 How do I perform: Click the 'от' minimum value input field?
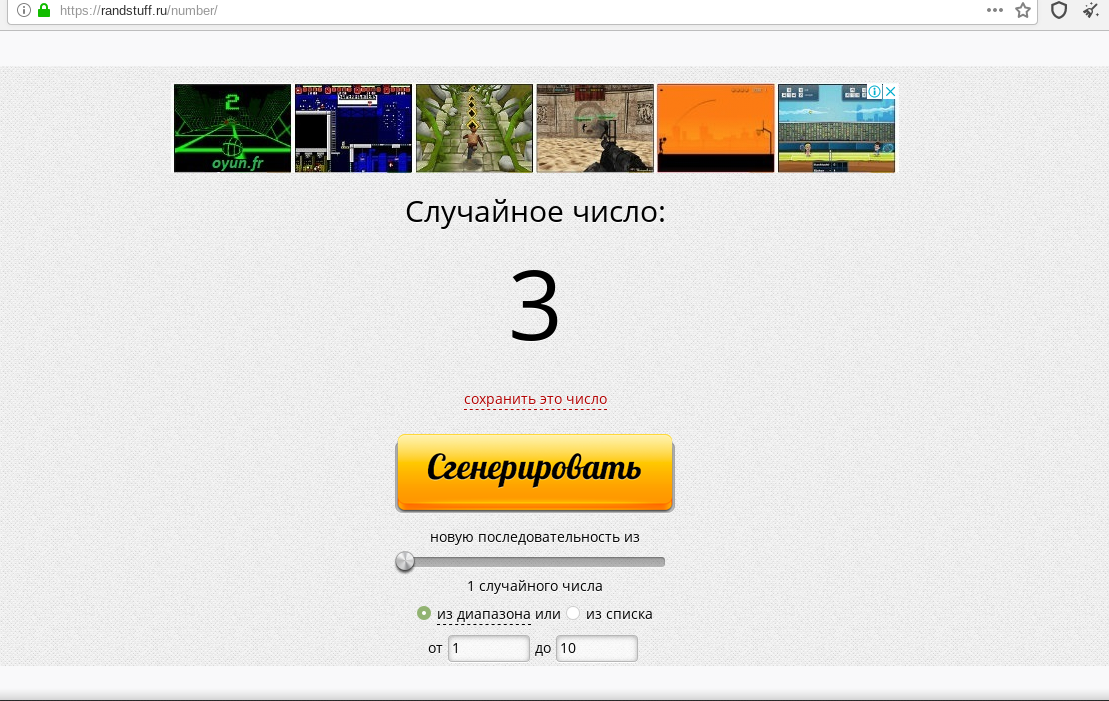point(488,648)
